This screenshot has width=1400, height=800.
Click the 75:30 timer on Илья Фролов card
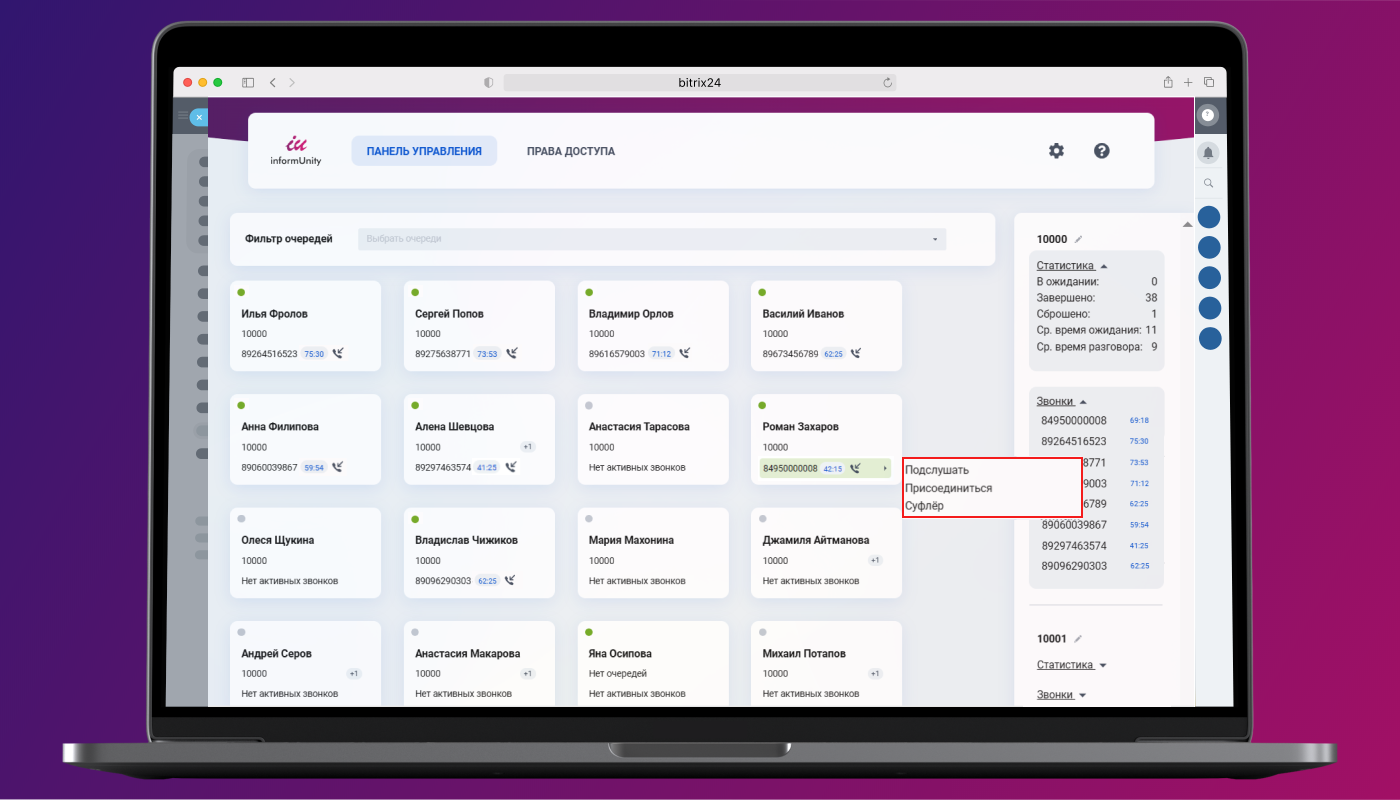point(314,353)
